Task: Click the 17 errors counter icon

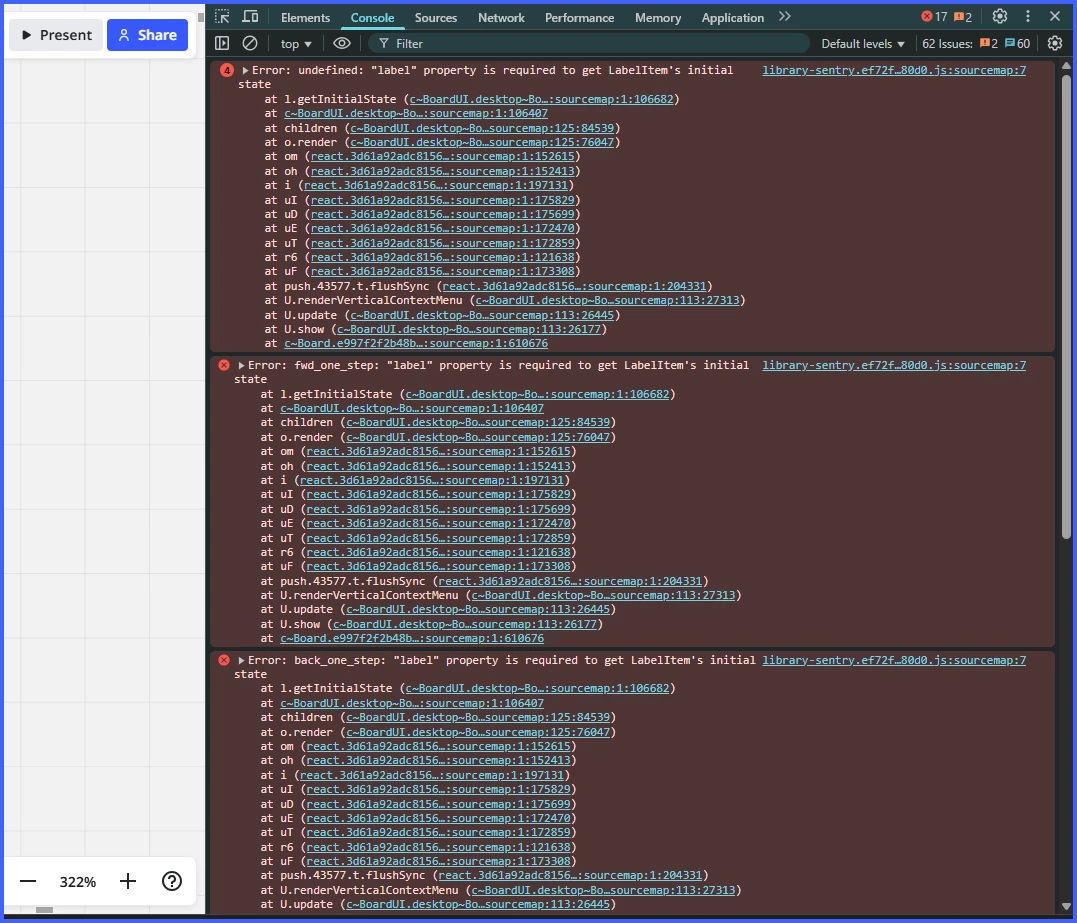Action: point(934,16)
